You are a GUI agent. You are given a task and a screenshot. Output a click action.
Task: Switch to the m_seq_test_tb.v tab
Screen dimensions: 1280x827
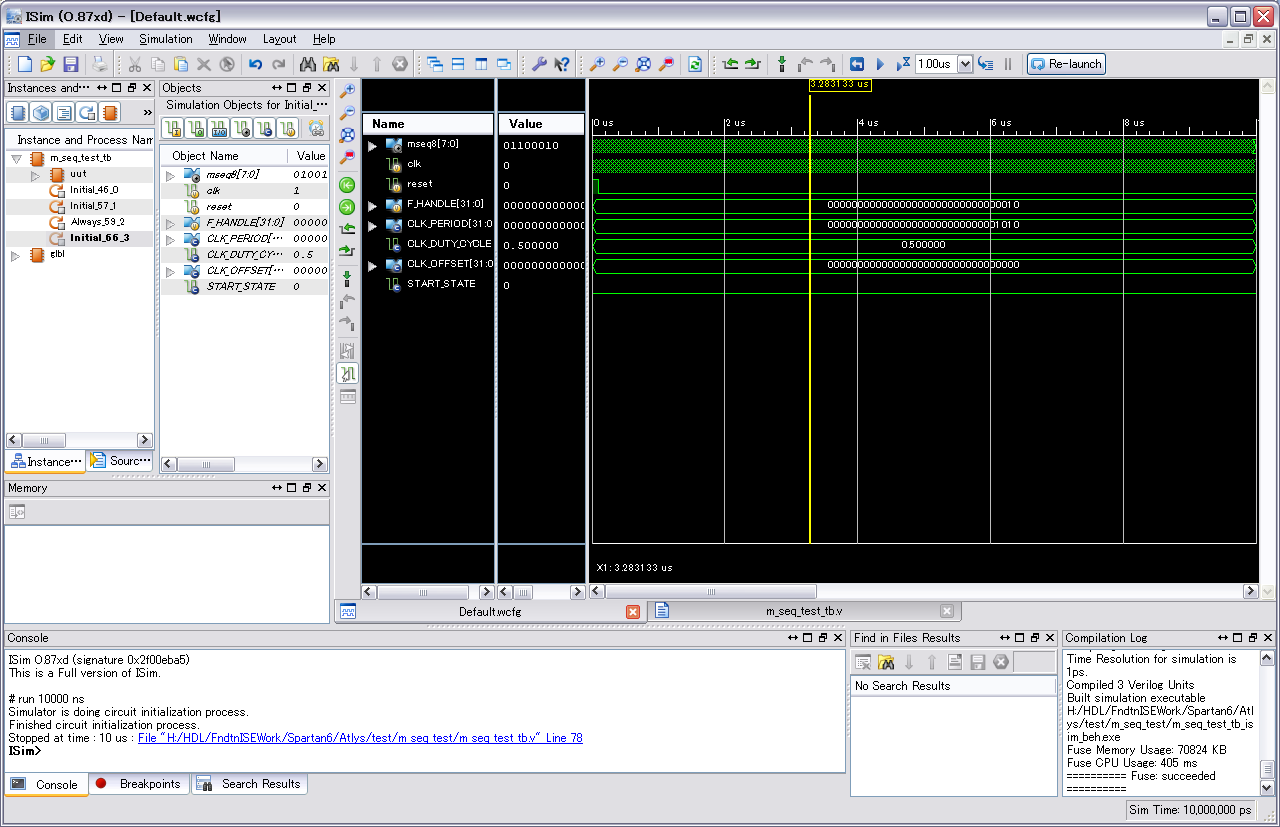[x=804, y=611]
